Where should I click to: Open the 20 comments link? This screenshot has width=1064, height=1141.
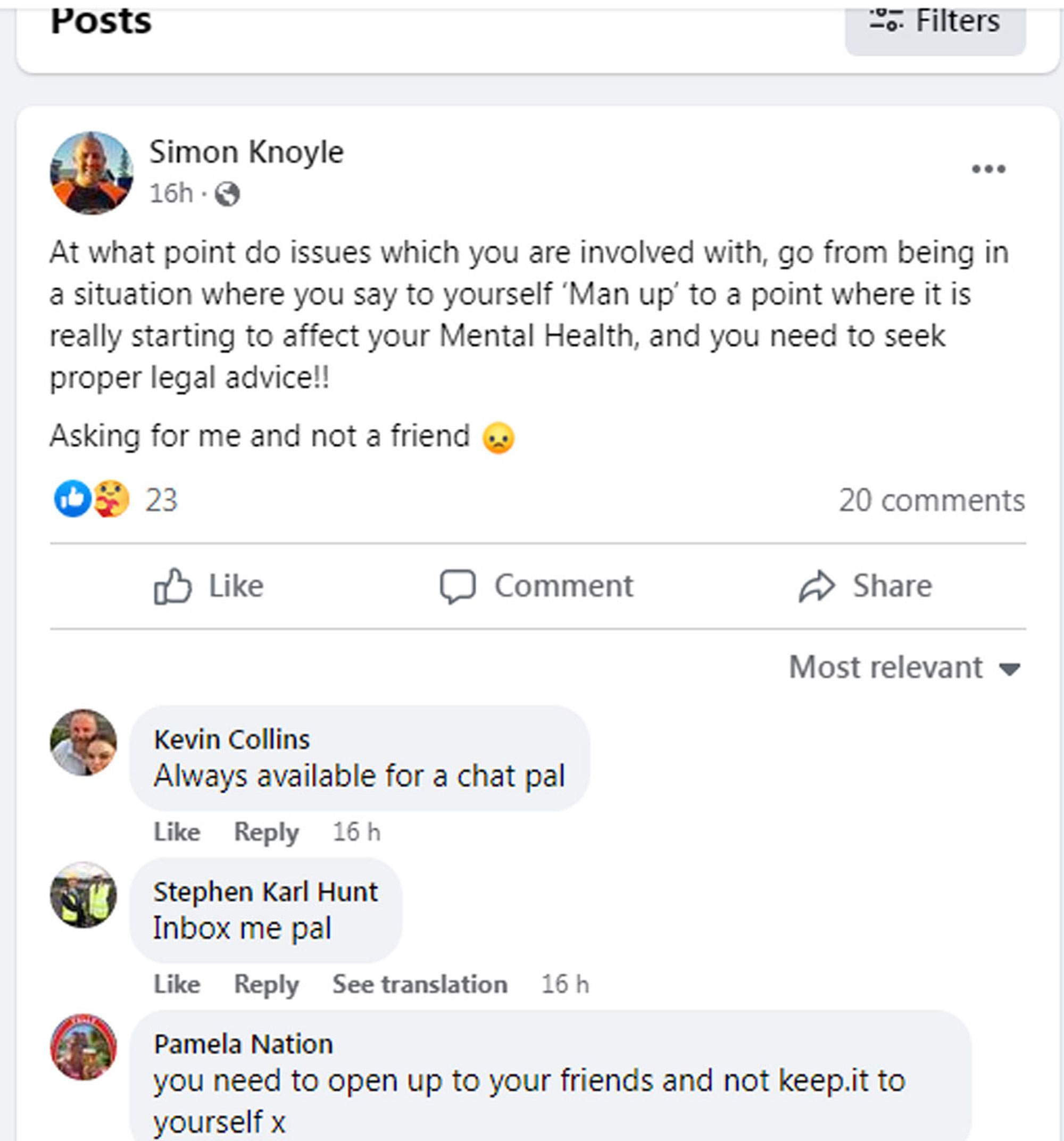932,501
